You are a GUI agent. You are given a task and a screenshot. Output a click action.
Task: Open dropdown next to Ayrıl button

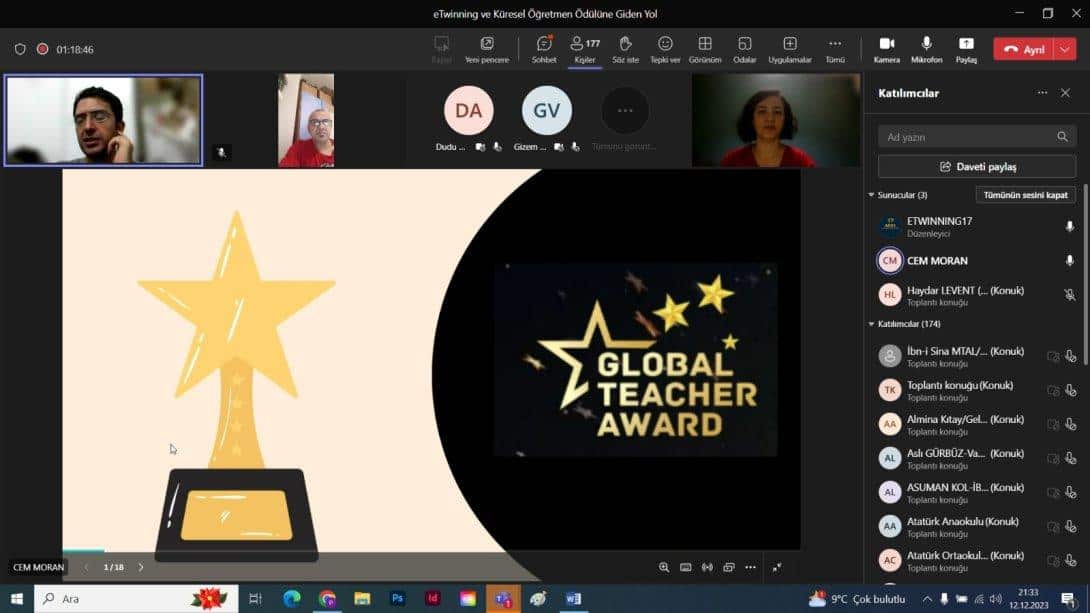1065,49
